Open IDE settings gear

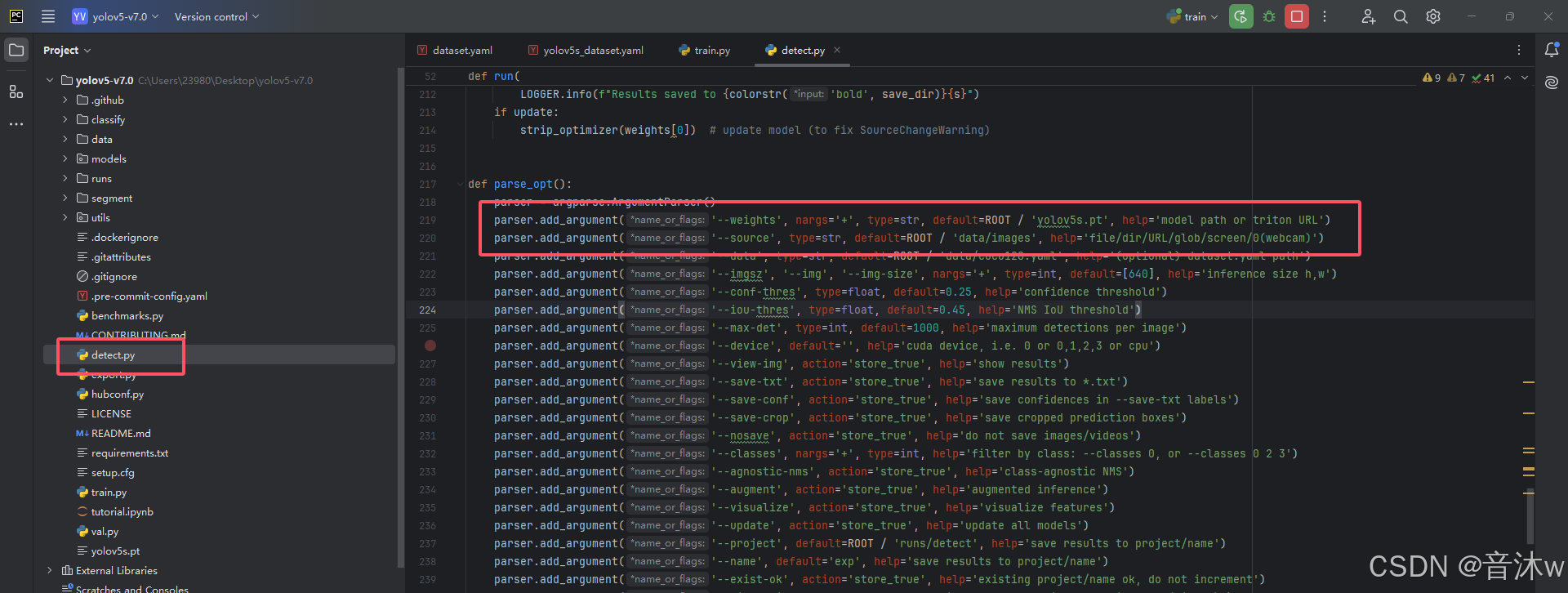pos(1433,16)
